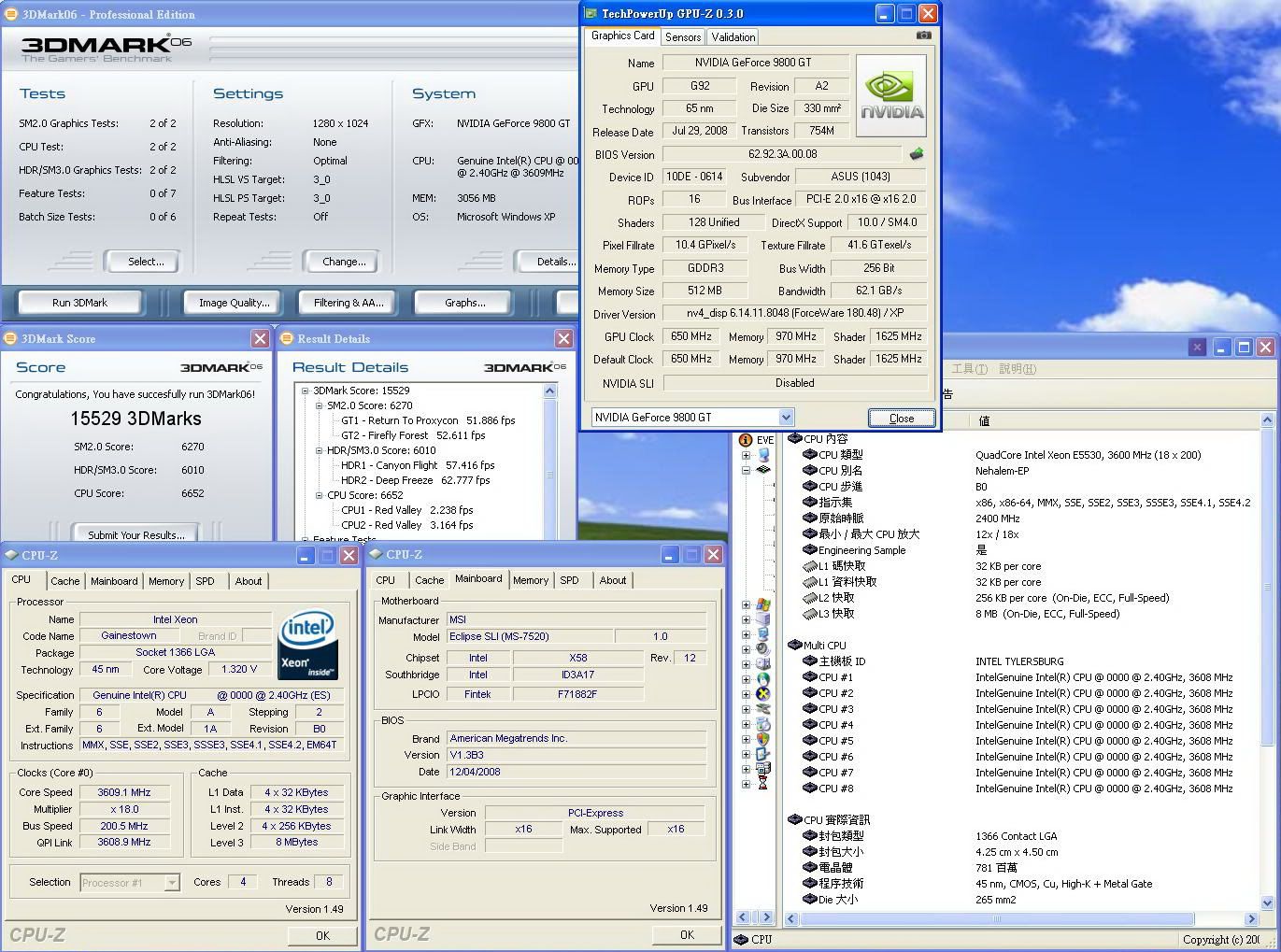Click the Graphs... button
The width and height of the screenshot is (1281, 952).
point(464,303)
